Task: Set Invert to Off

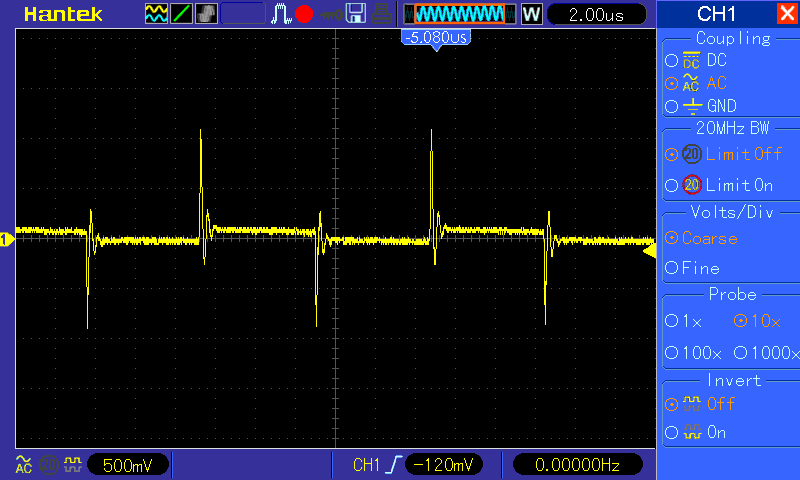Action: 700,404
